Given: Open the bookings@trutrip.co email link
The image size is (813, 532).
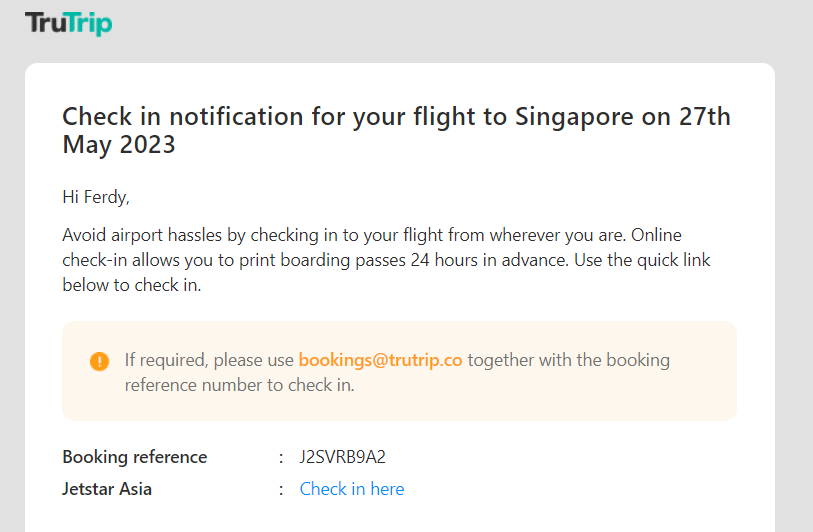Looking at the screenshot, I should [x=380, y=360].
